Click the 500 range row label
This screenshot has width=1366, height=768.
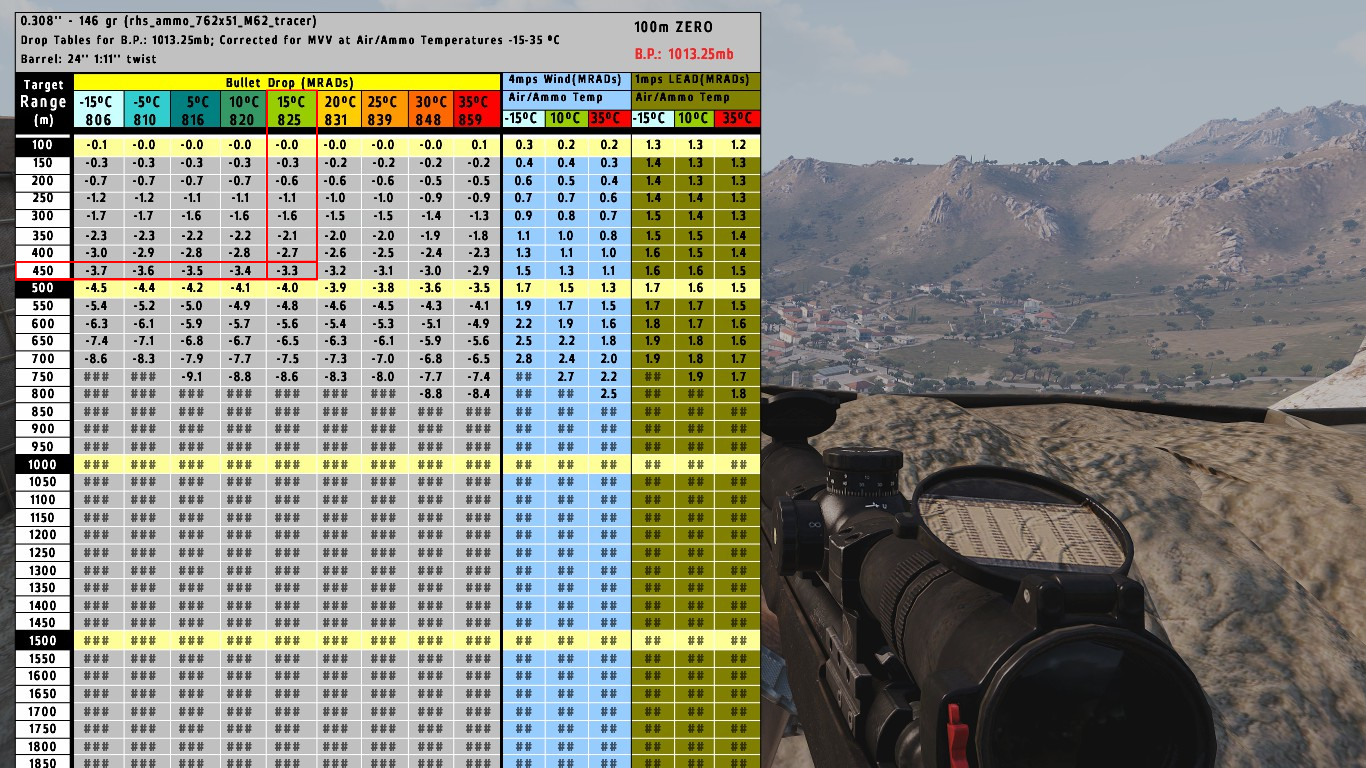[x=43, y=289]
